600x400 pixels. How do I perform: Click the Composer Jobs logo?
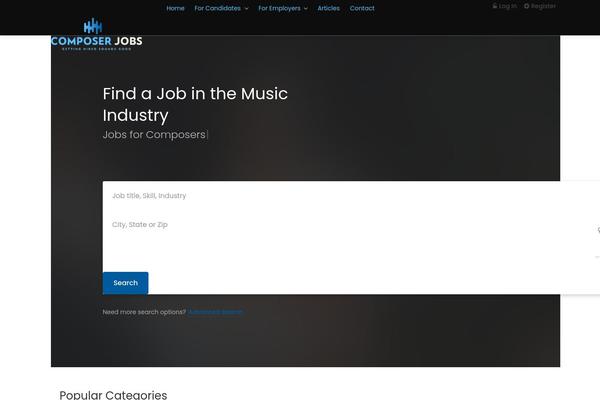click(96, 34)
